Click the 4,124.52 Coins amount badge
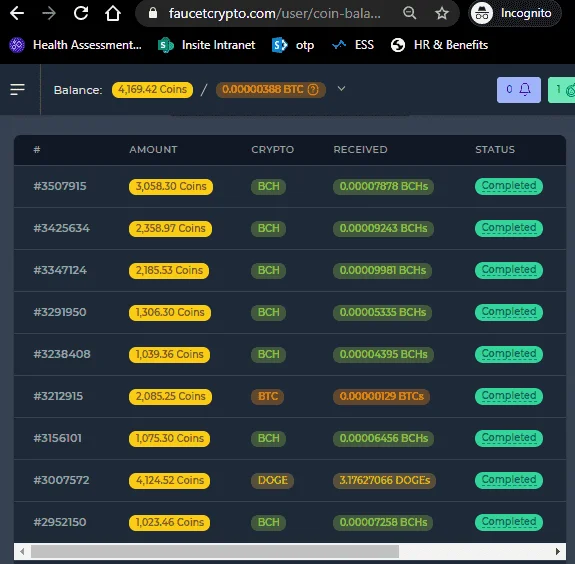The width and height of the screenshot is (575, 564). pyautogui.click(x=169, y=480)
